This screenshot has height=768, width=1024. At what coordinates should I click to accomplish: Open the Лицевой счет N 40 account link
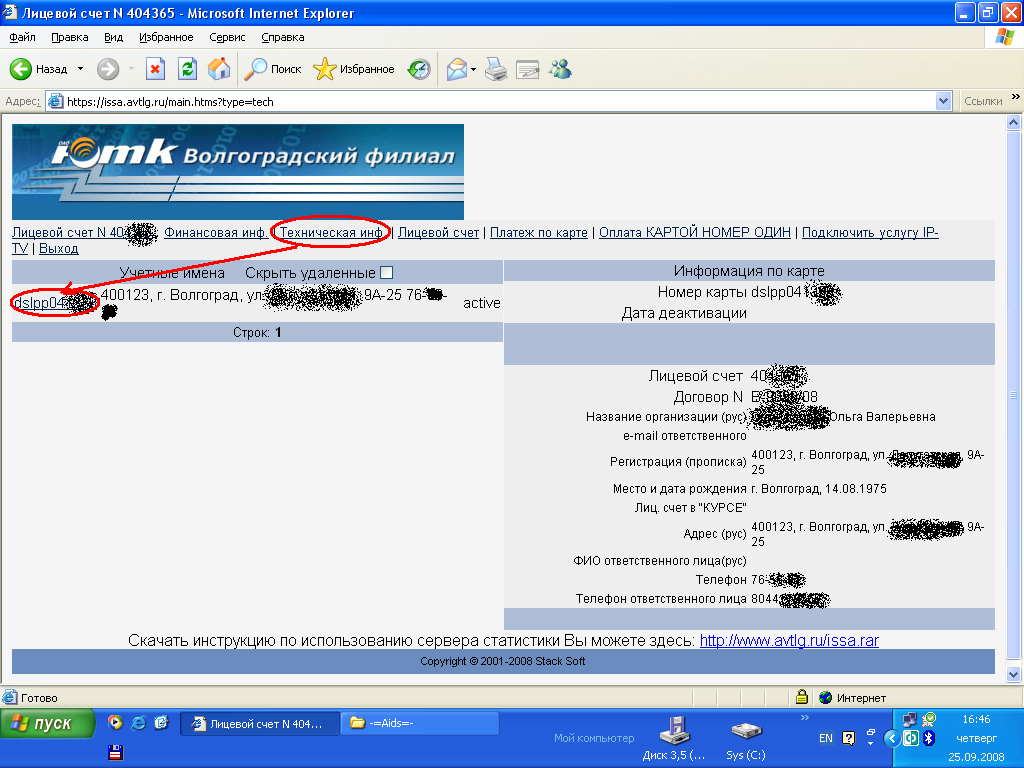tap(84, 232)
